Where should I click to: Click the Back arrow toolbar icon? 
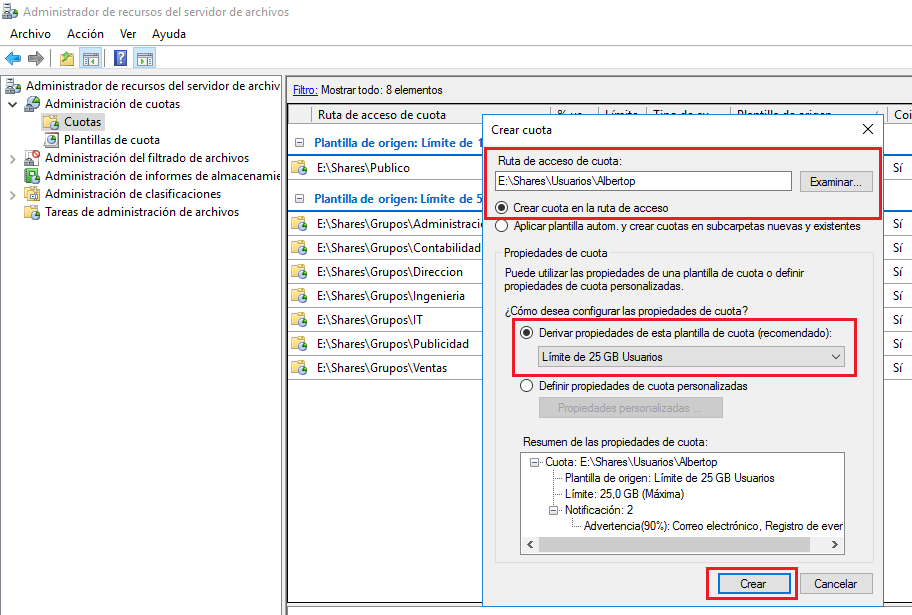[13, 58]
